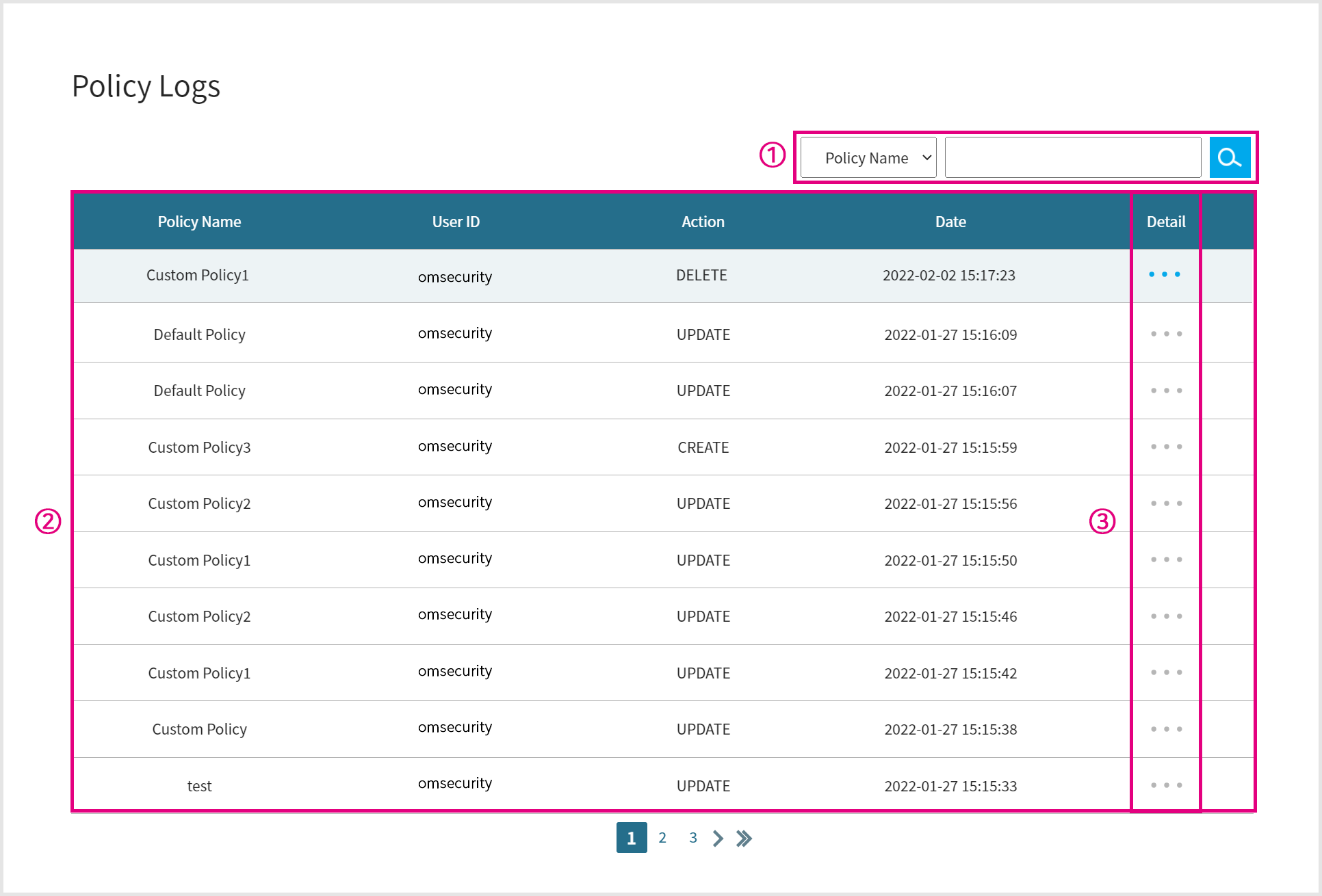1322x896 pixels.
Task: Click the Date column header
Action: coord(950,222)
